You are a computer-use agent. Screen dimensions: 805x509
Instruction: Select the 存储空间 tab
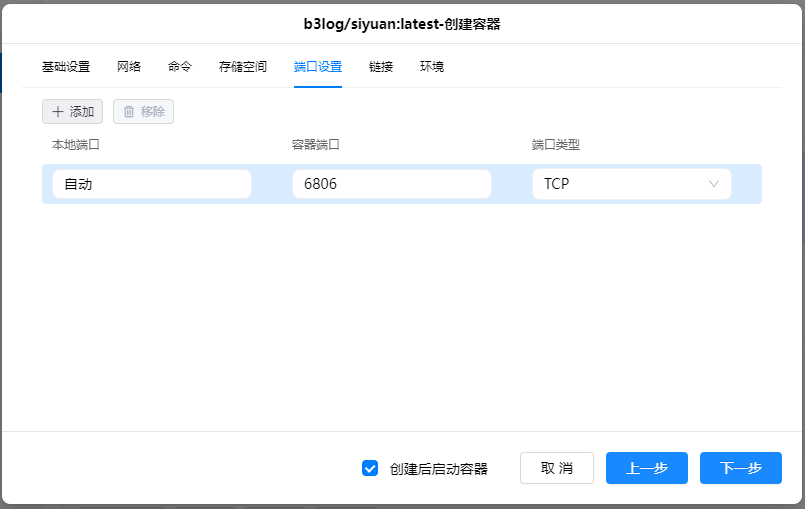pyautogui.click(x=243, y=67)
